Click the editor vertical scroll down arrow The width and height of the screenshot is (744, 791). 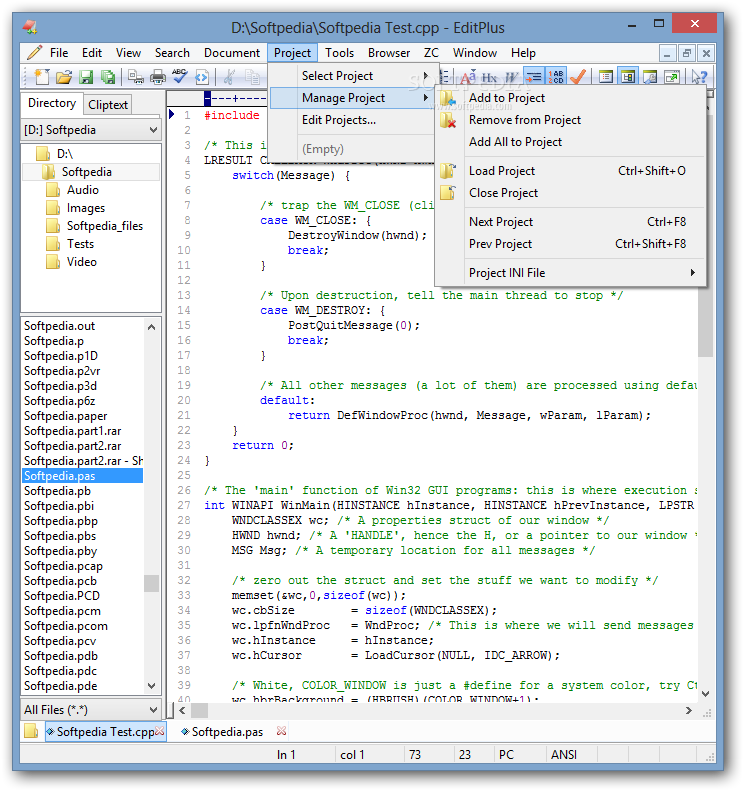[x=706, y=694]
